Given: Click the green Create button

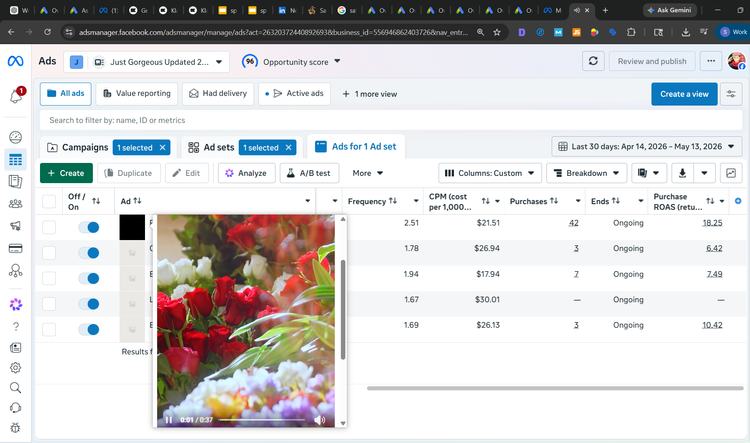Looking at the screenshot, I should click(x=66, y=173).
